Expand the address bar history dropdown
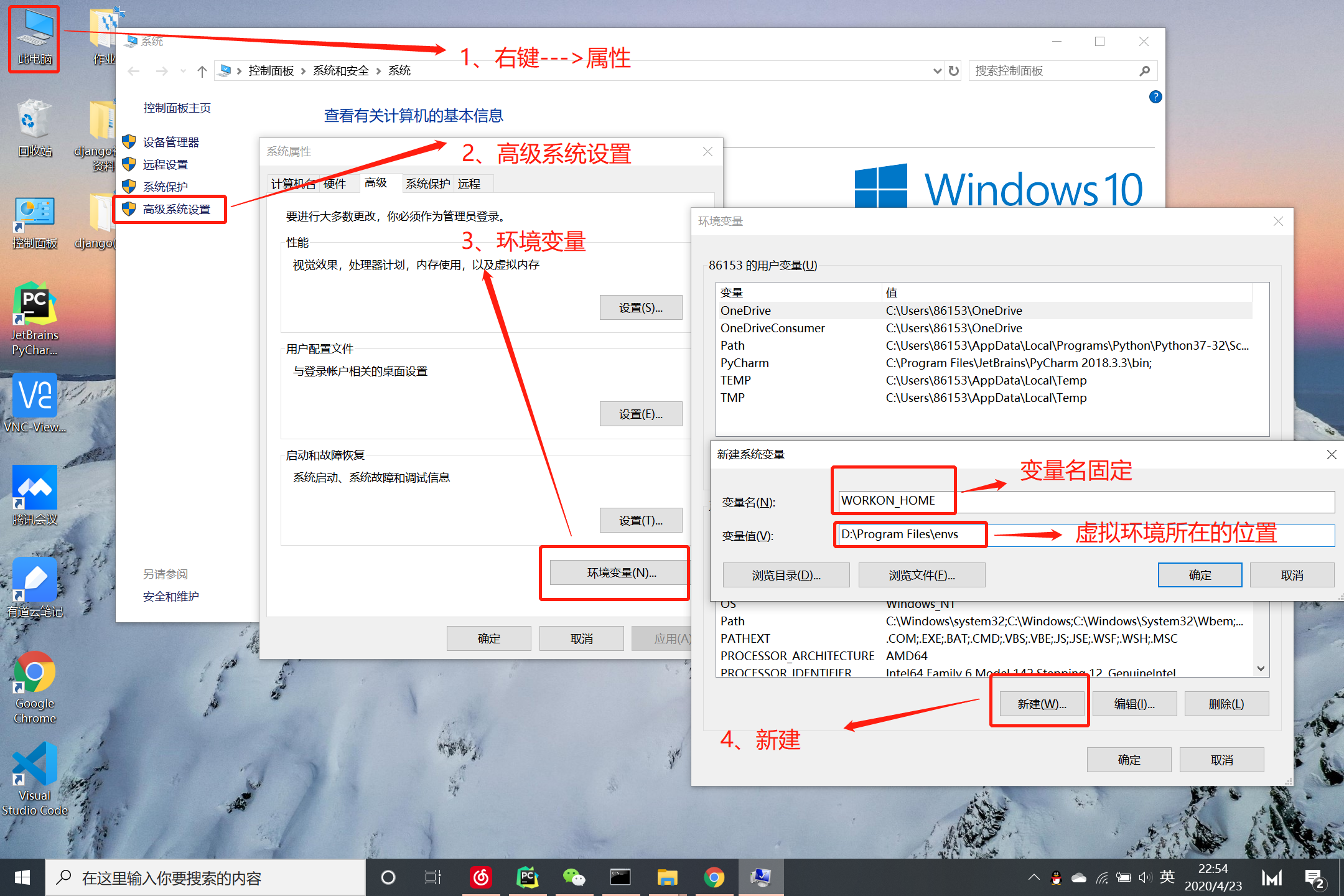 click(x=937, y=71)
